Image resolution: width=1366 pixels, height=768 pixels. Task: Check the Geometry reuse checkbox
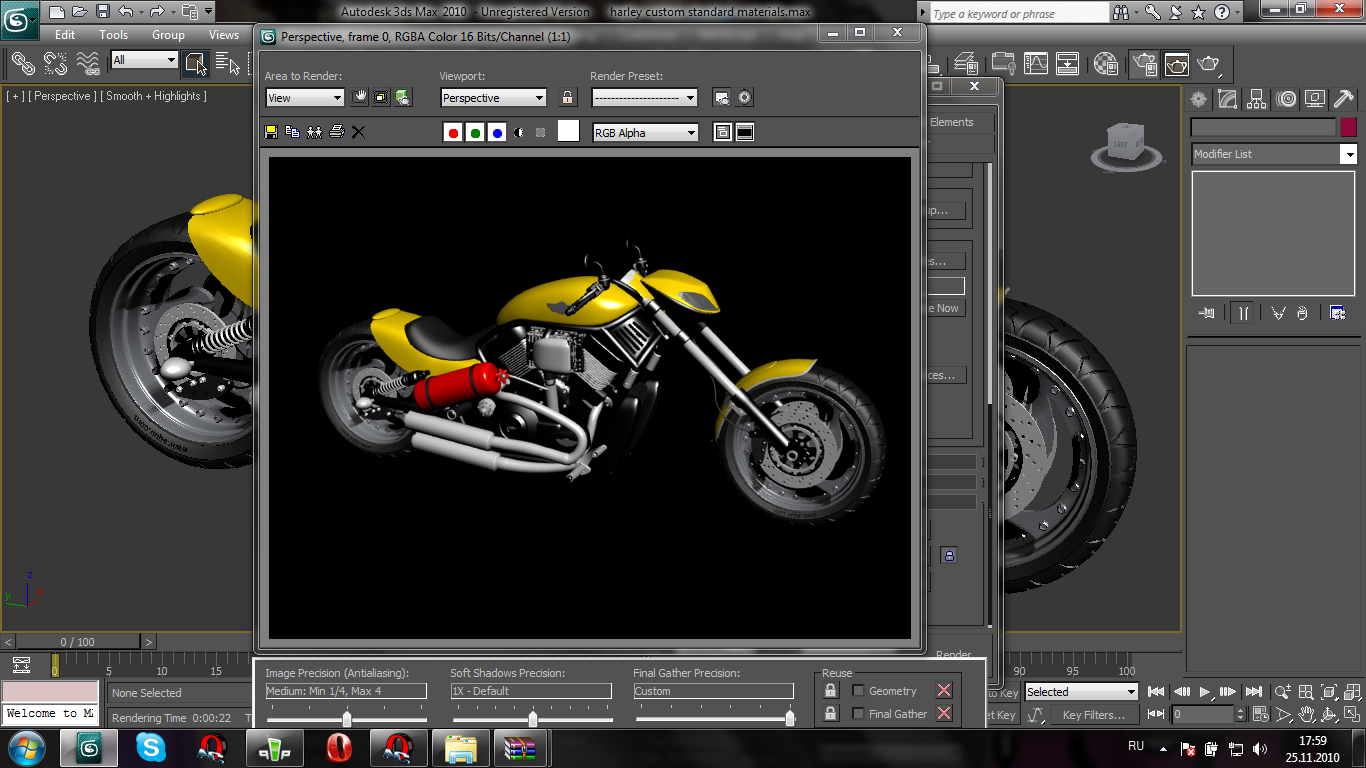(858, 691)
